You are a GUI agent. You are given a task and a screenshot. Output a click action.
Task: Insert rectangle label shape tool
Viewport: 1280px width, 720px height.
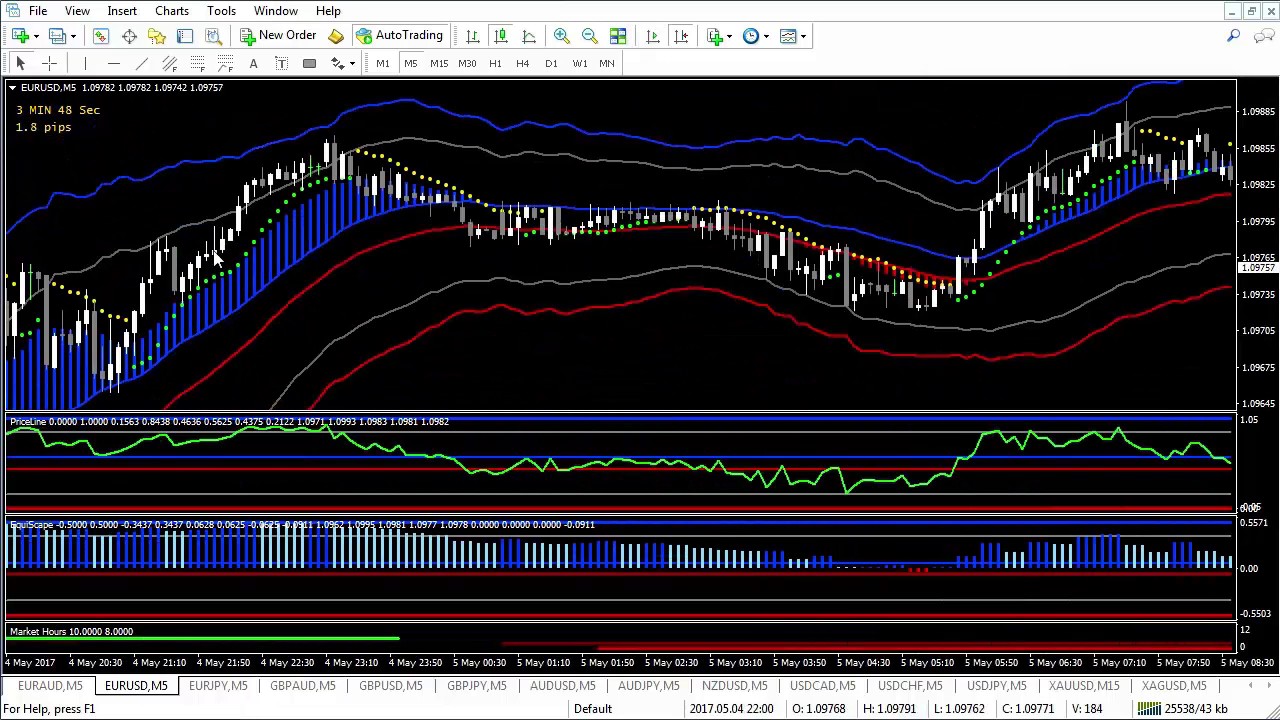(309, 63)
